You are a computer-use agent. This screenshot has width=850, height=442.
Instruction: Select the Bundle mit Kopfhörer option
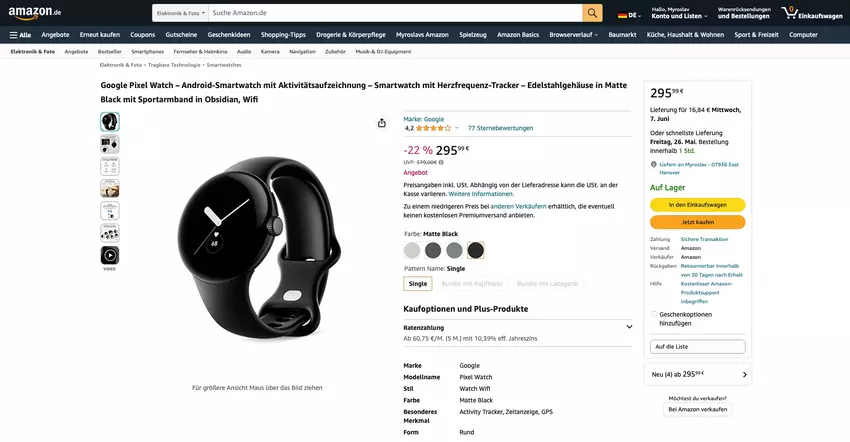click(472, 284)
